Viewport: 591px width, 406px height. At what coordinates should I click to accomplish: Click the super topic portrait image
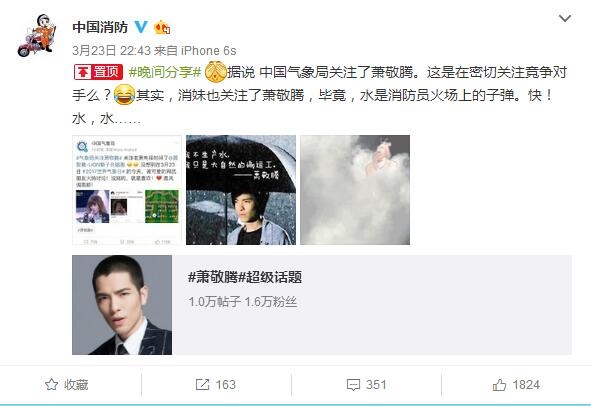[x=122, y=305]
